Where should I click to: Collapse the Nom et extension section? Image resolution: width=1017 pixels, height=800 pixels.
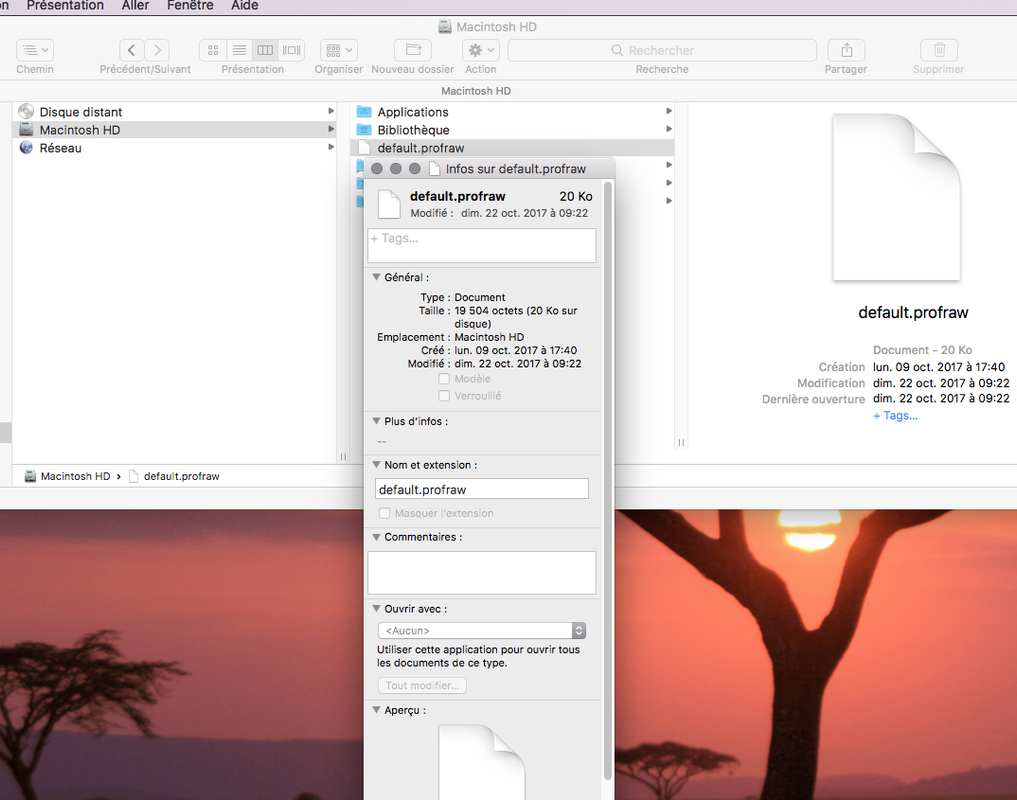[x=376, y=465]
